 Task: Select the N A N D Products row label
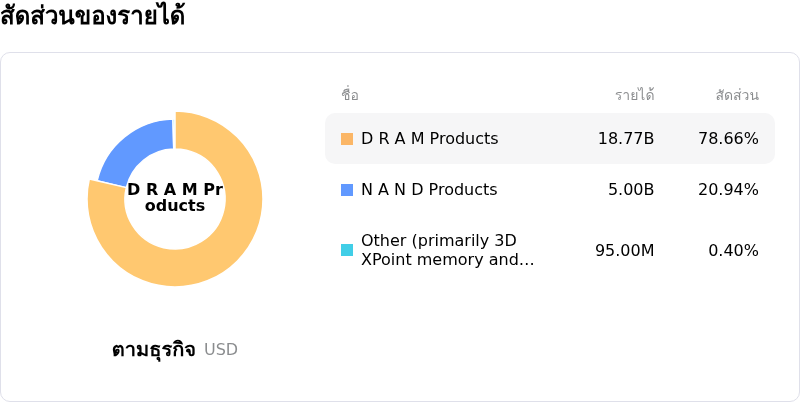pyautogui.click(x=428, y=190)
